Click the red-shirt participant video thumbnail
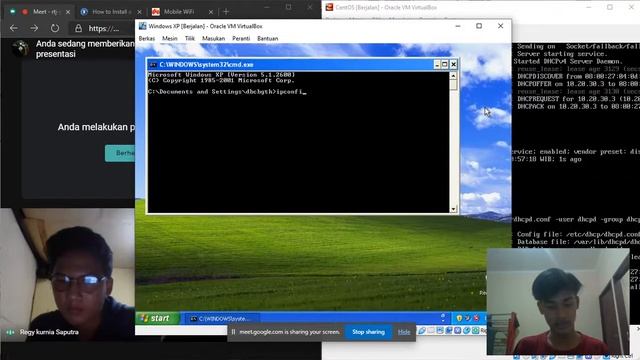This screenshot has height=360, width=640. 558,301
